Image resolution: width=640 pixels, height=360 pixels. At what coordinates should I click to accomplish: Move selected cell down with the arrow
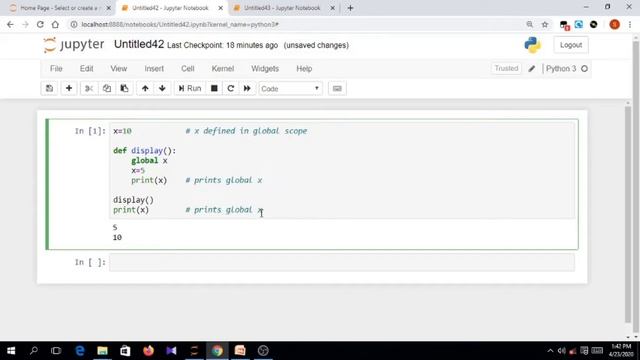click(162, 89)
